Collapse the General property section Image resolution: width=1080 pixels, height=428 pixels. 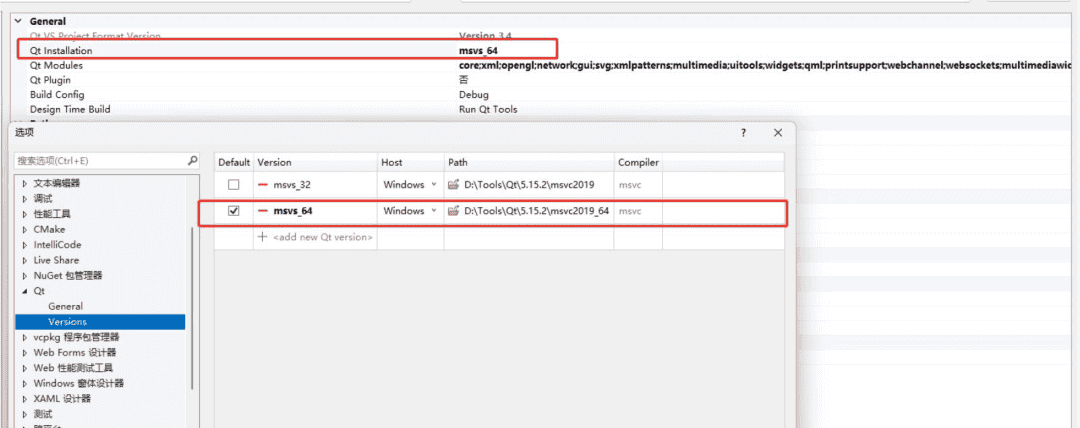pyautogui.click(x=17, y=21)
